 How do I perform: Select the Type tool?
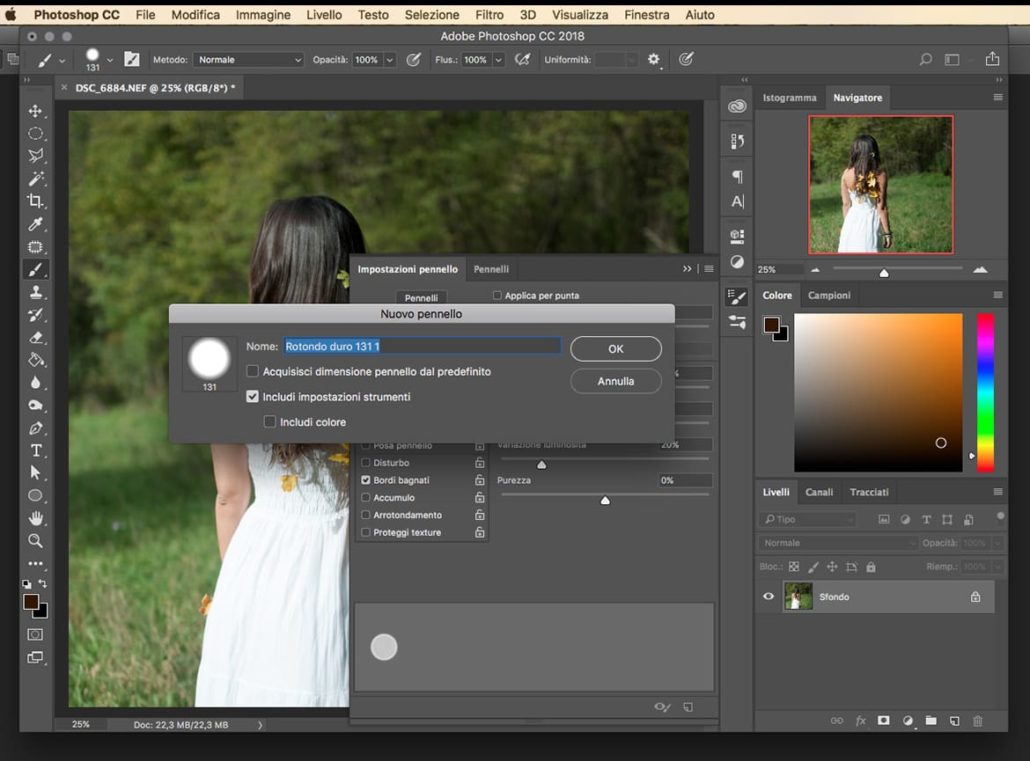[35, 450]
